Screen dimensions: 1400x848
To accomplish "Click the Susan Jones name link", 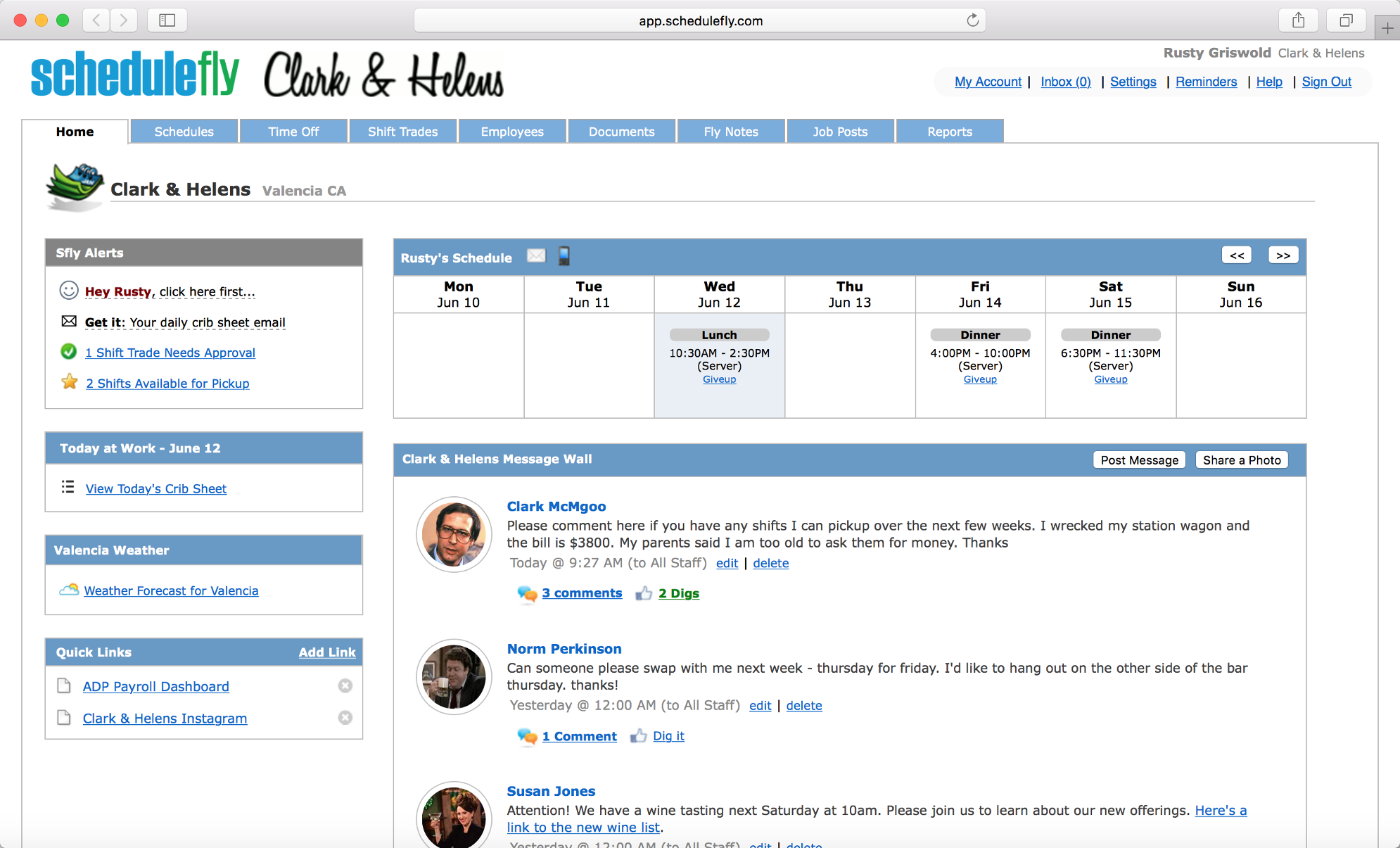I will click(x=551, y=791).
